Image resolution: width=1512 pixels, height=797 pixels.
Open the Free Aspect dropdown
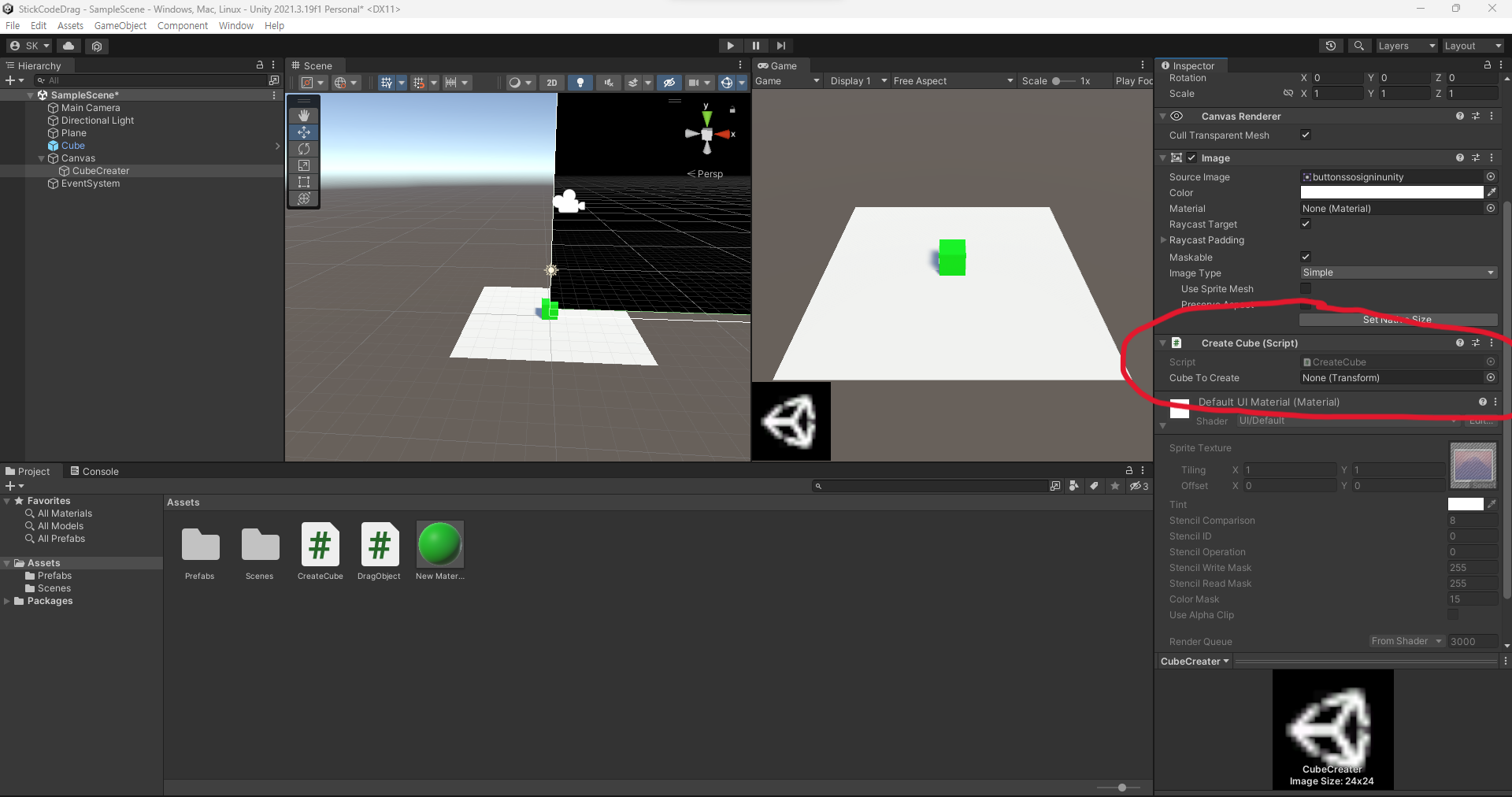click(953, 81)
